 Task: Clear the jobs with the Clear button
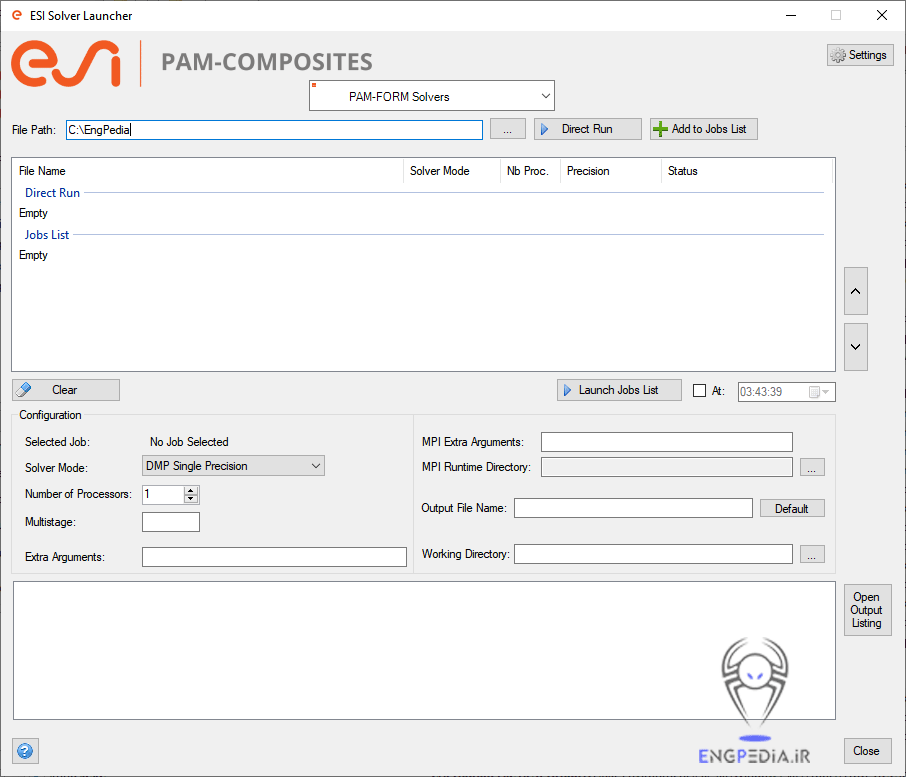click(66, 390)
